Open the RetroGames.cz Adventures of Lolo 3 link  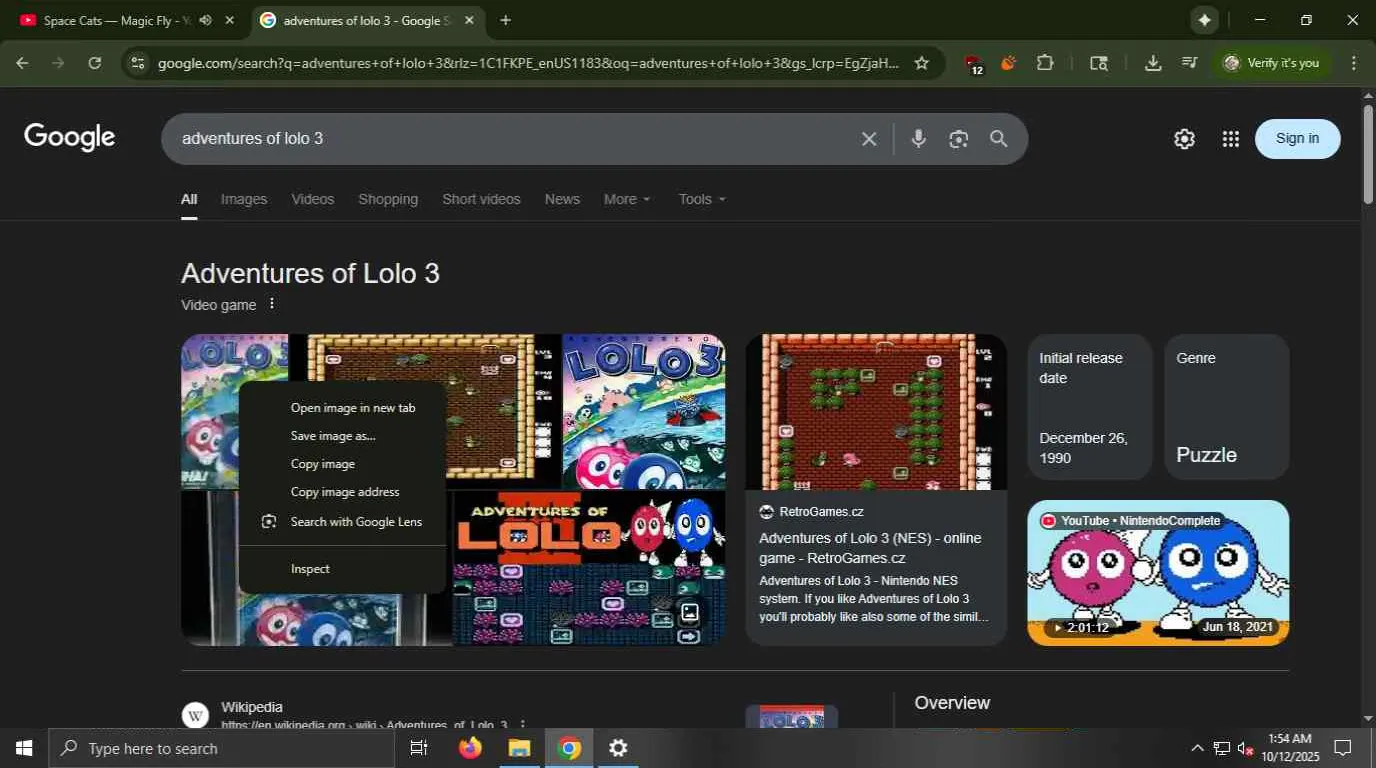tap(870, 548)
